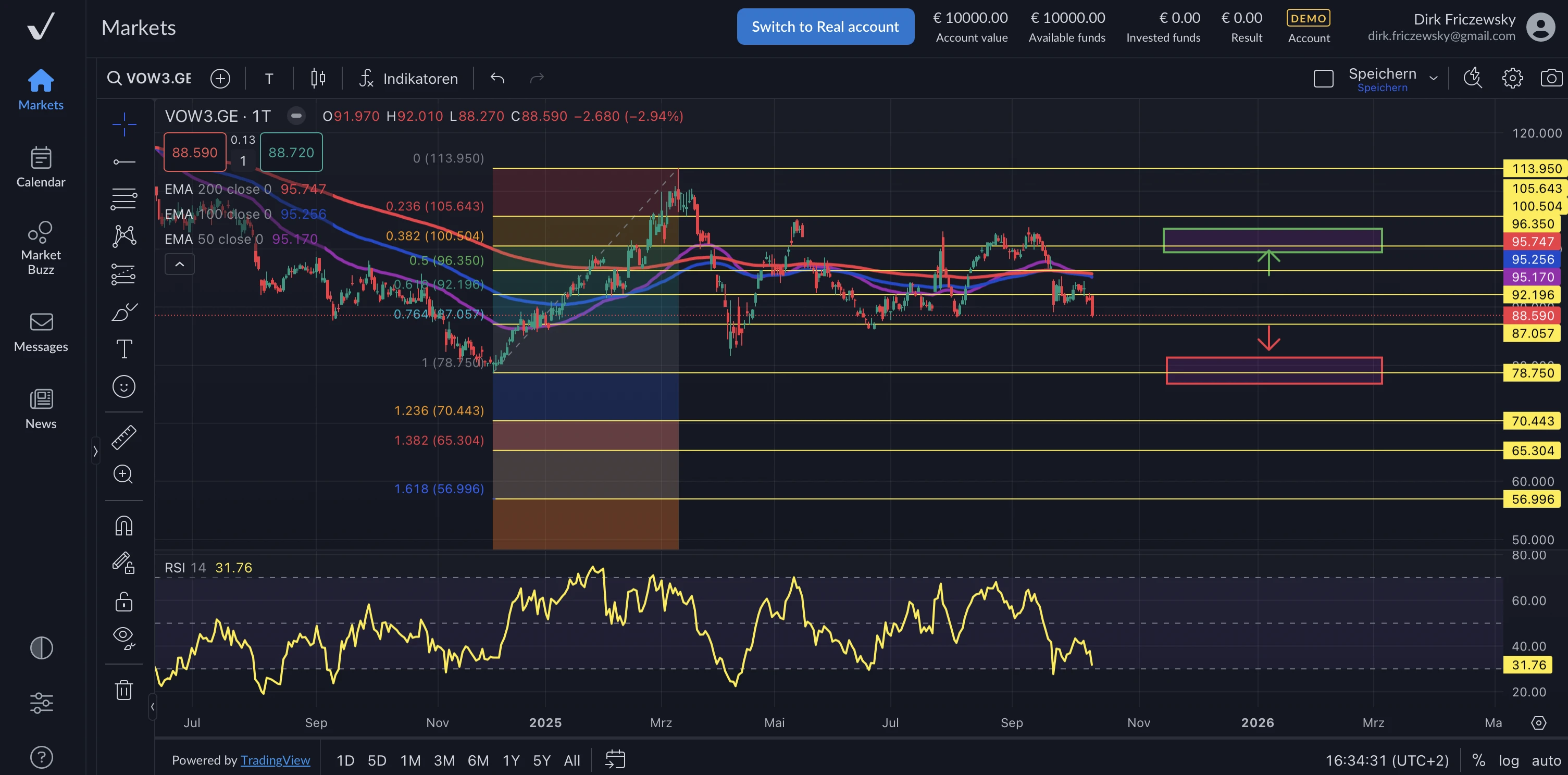Toggle magnet mode for drawings
Screen dimensions: 1568x775
[x=123, y=526]
